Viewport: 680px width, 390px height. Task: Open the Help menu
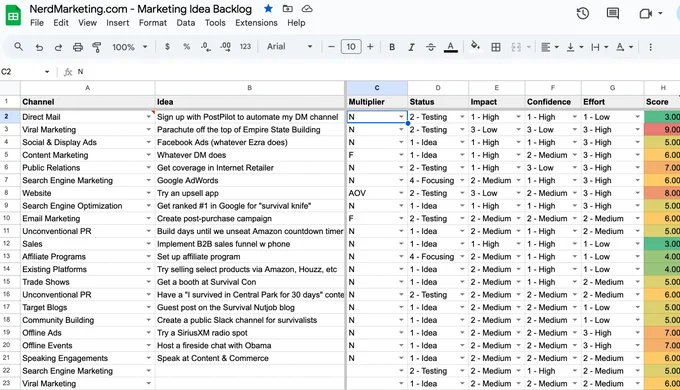coord(296,23)
